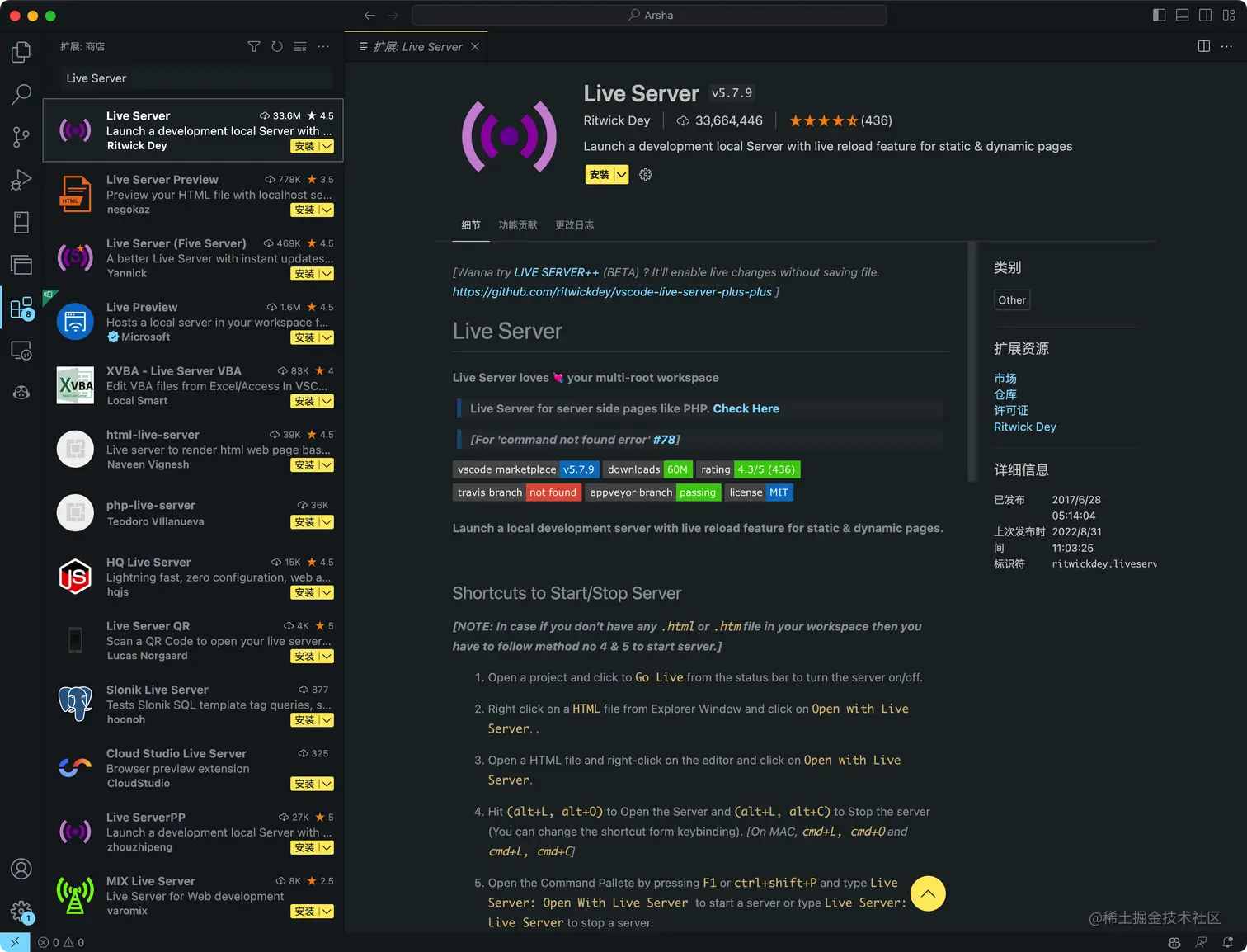Open install dropdown for HQ Live Server

click(x=327, y=593)
